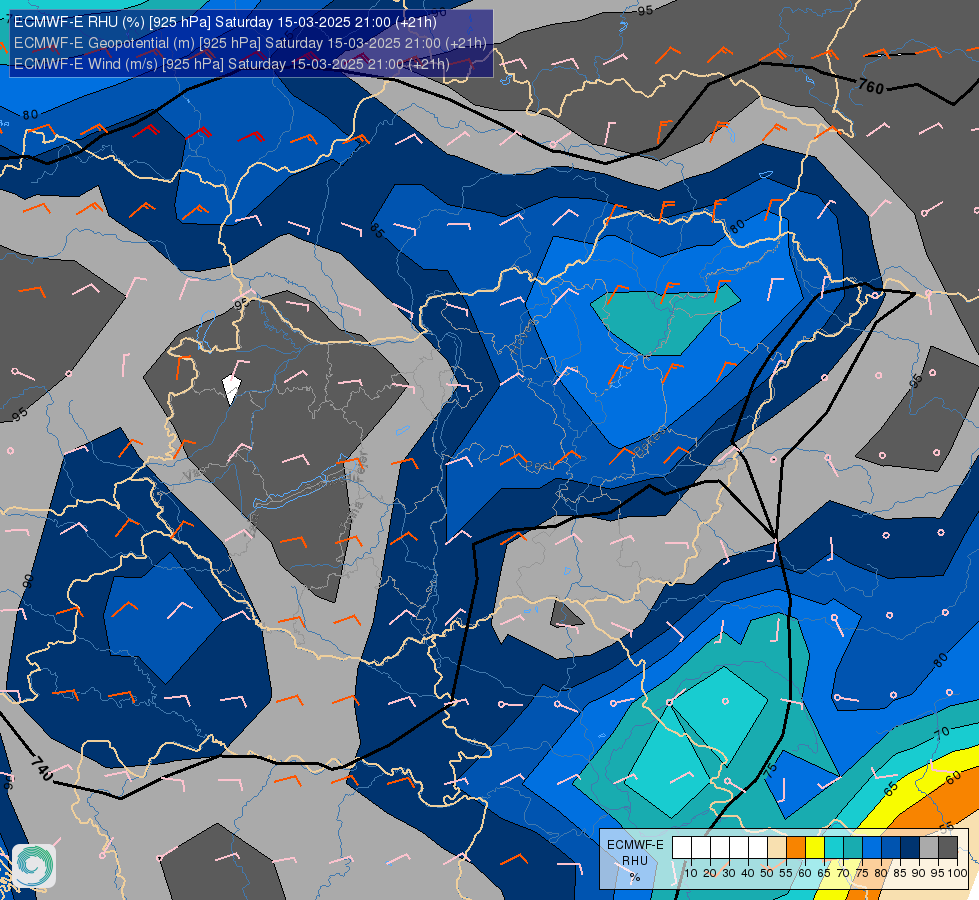Pick the dark gray 95-100 legend swatch
This screenshot has width=979, height=900.
(x=948, y=848)
